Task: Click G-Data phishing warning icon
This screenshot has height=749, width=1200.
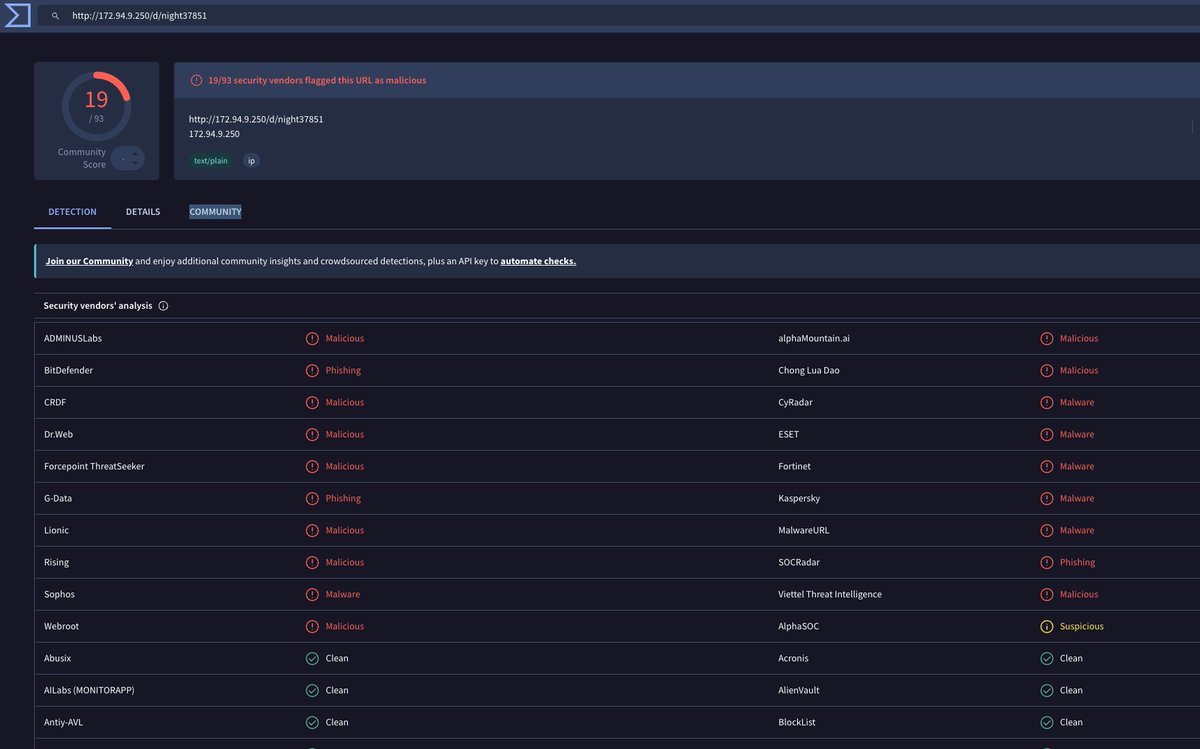Action: click(x=312, y=498)
